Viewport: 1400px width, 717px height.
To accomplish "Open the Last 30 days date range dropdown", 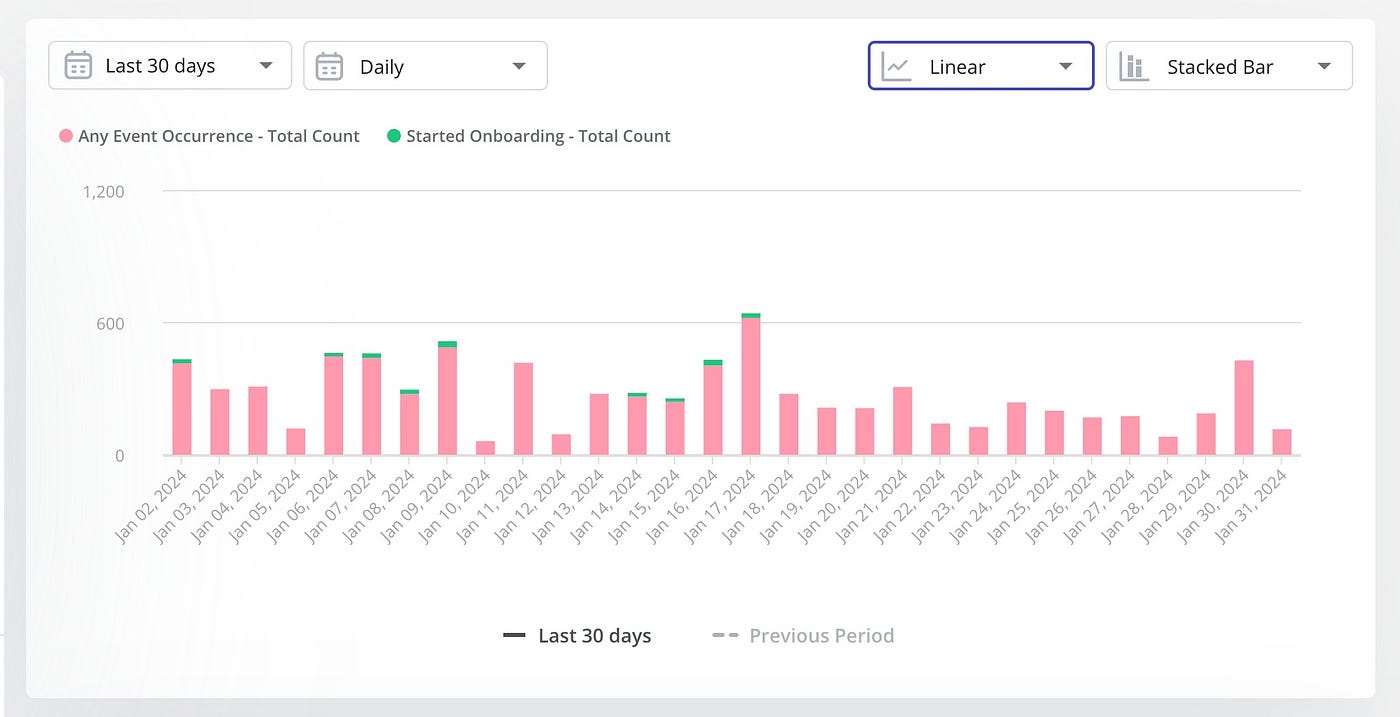I will (170, 66).
